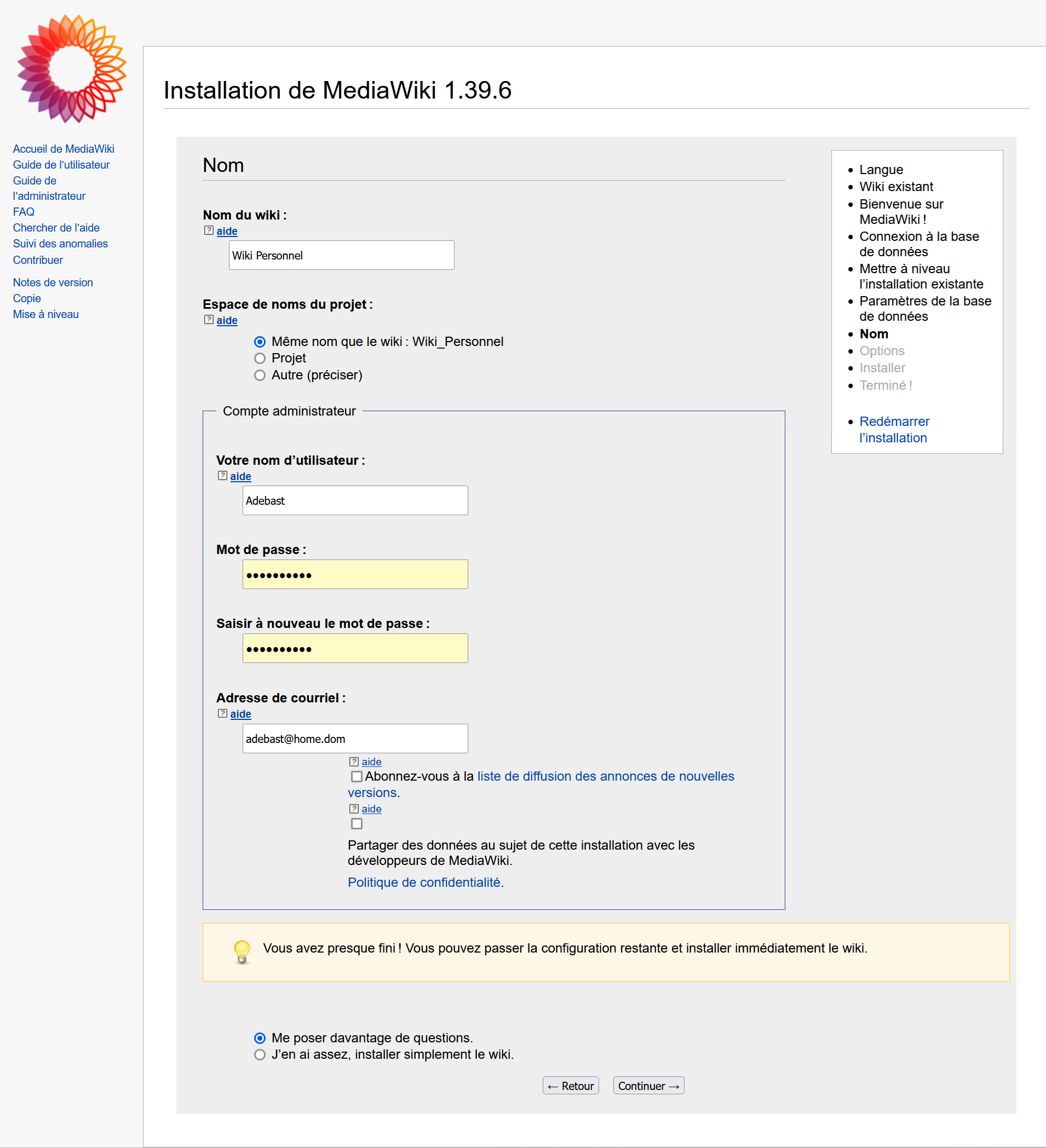Select 'Autre (préciser)' radio option

coord(260,375)
